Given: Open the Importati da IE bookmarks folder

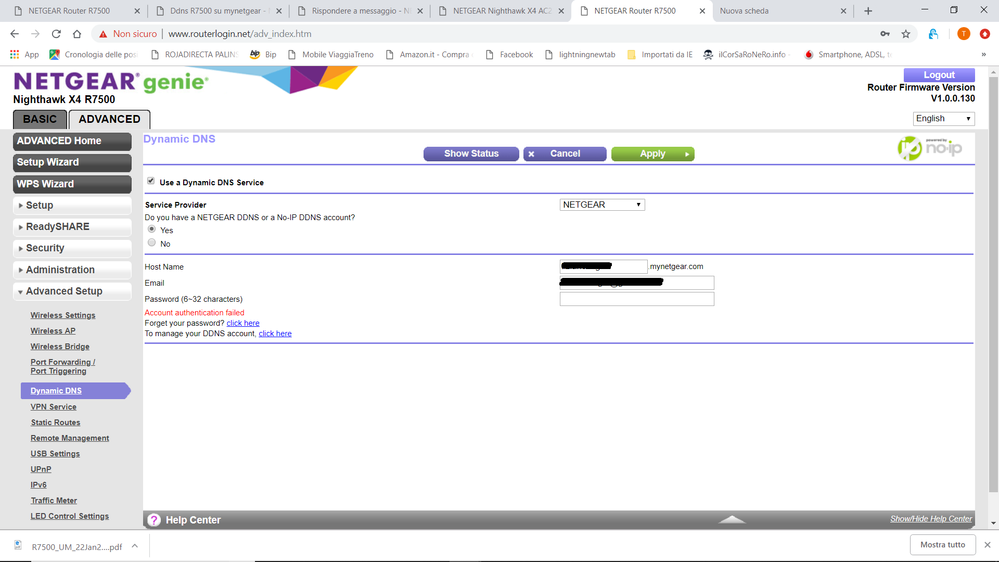Looking at the screenshot, I should 659,55.
